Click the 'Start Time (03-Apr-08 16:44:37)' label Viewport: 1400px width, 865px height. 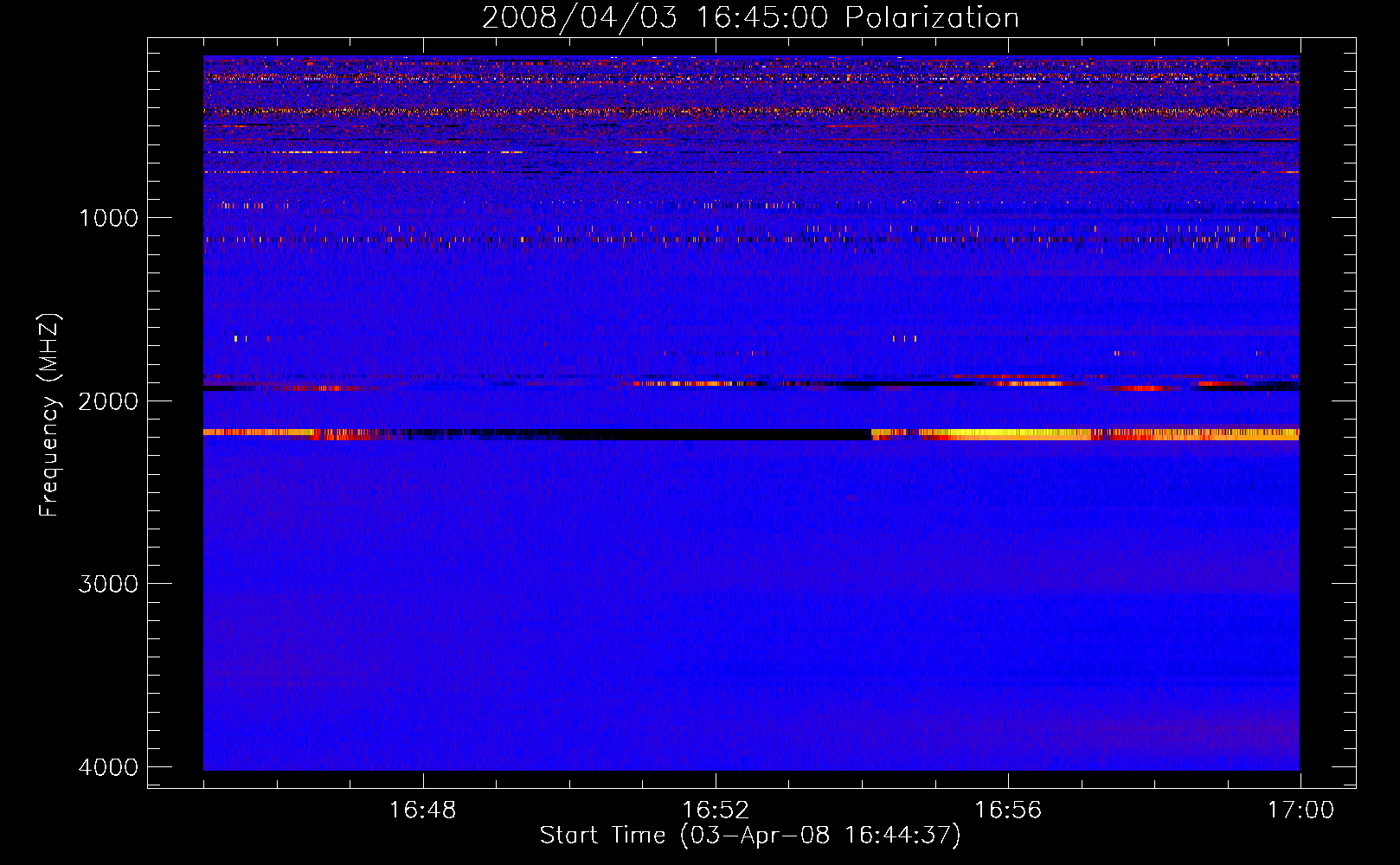750,836
